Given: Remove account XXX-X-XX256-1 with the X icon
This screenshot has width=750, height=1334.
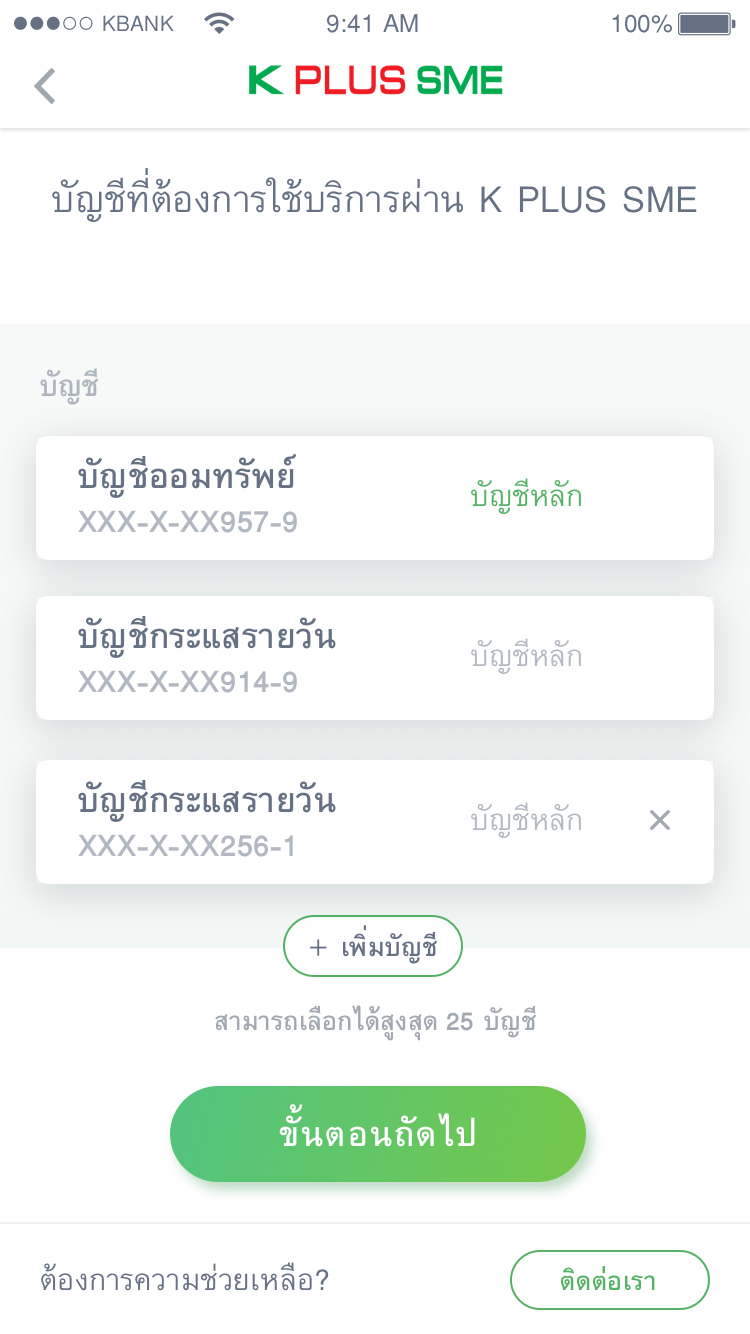Looking at the screenshot, I should coord(659,821).
